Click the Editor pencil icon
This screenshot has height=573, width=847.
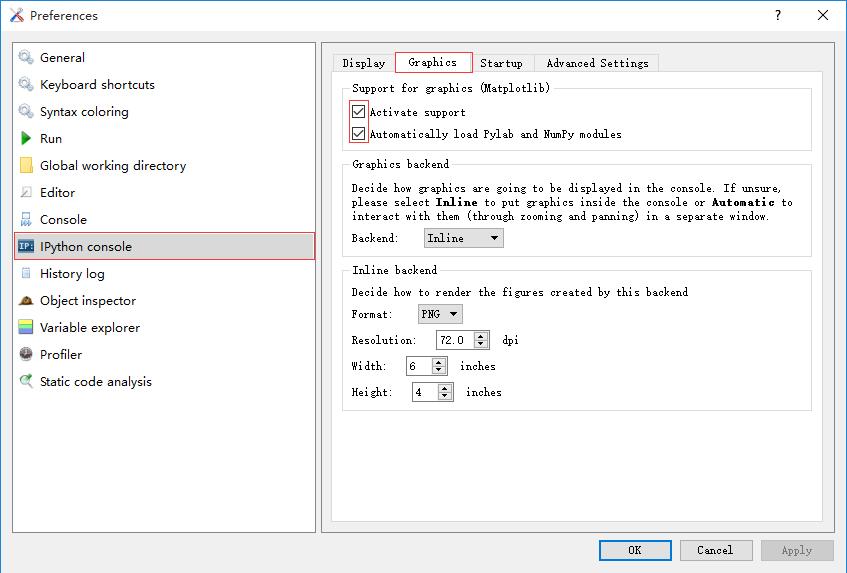coord(26,192)
